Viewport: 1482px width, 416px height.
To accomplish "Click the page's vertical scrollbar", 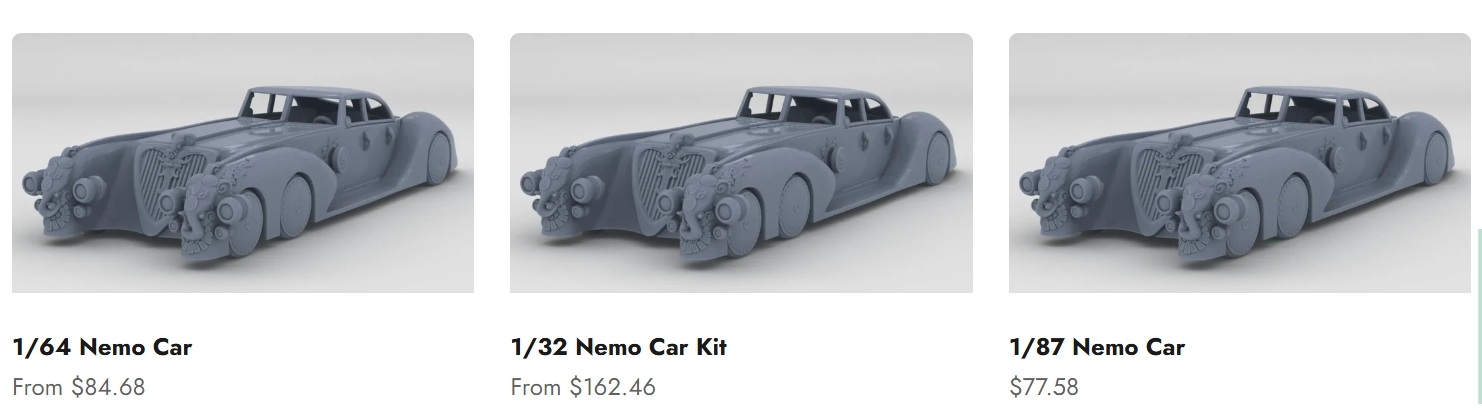I will point(1478,320).
